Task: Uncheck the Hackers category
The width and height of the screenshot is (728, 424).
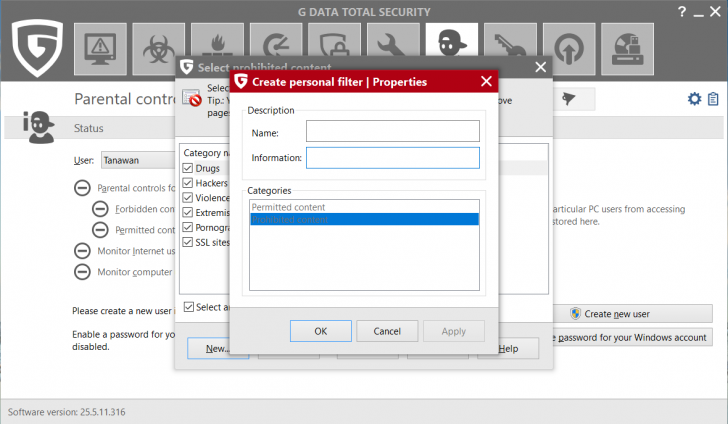Action: tap(188, 183)
